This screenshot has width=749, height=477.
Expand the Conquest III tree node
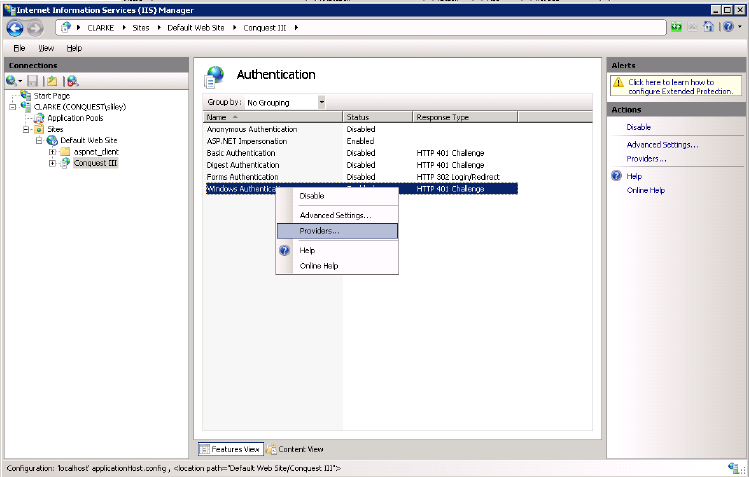pyautogui.click(x=52, y=163)
